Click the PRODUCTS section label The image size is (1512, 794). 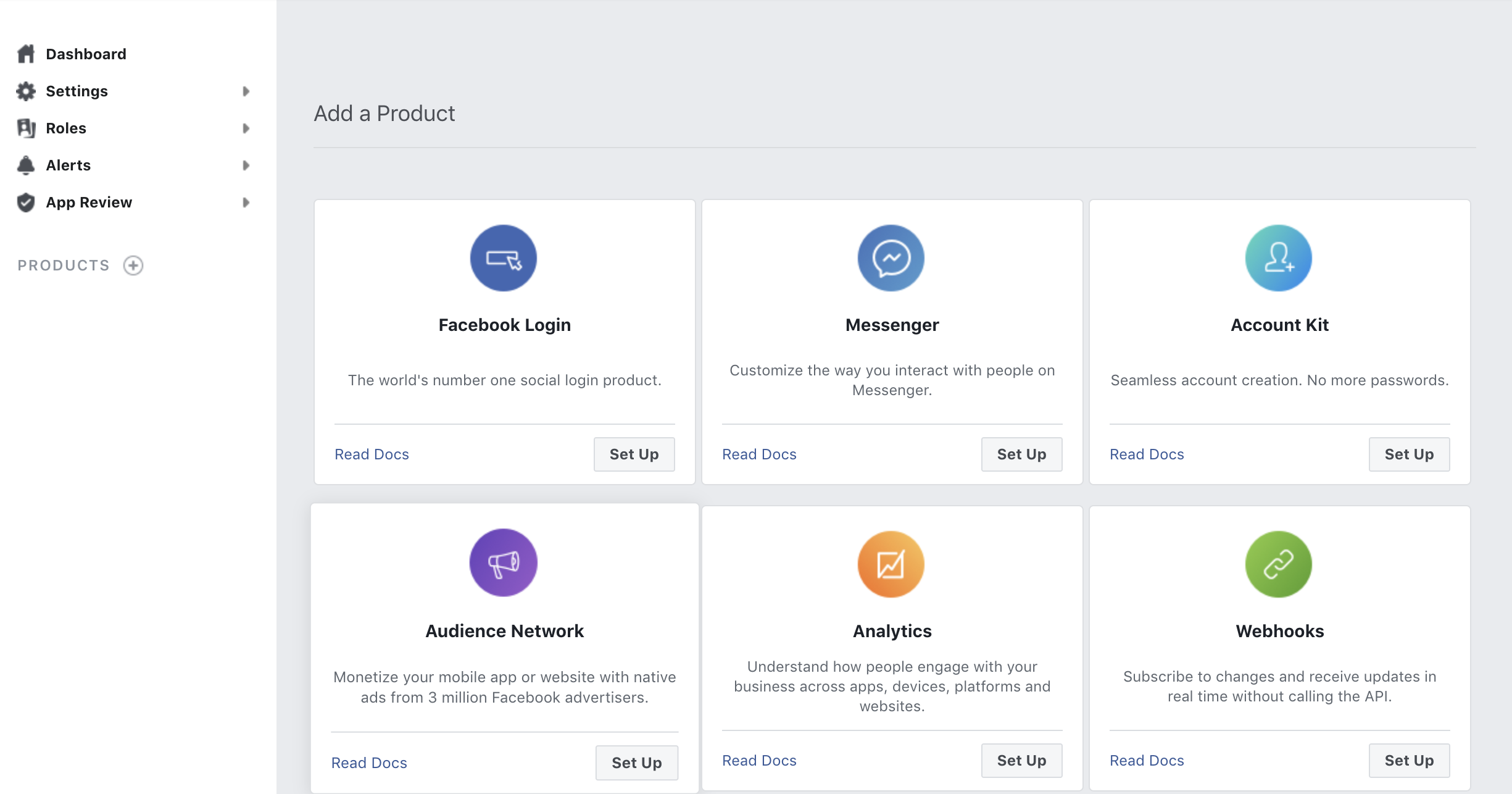(64, 265)
